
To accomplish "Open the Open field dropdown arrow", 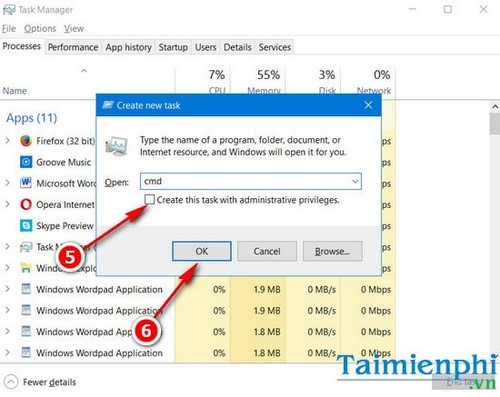I will point(355,181).
